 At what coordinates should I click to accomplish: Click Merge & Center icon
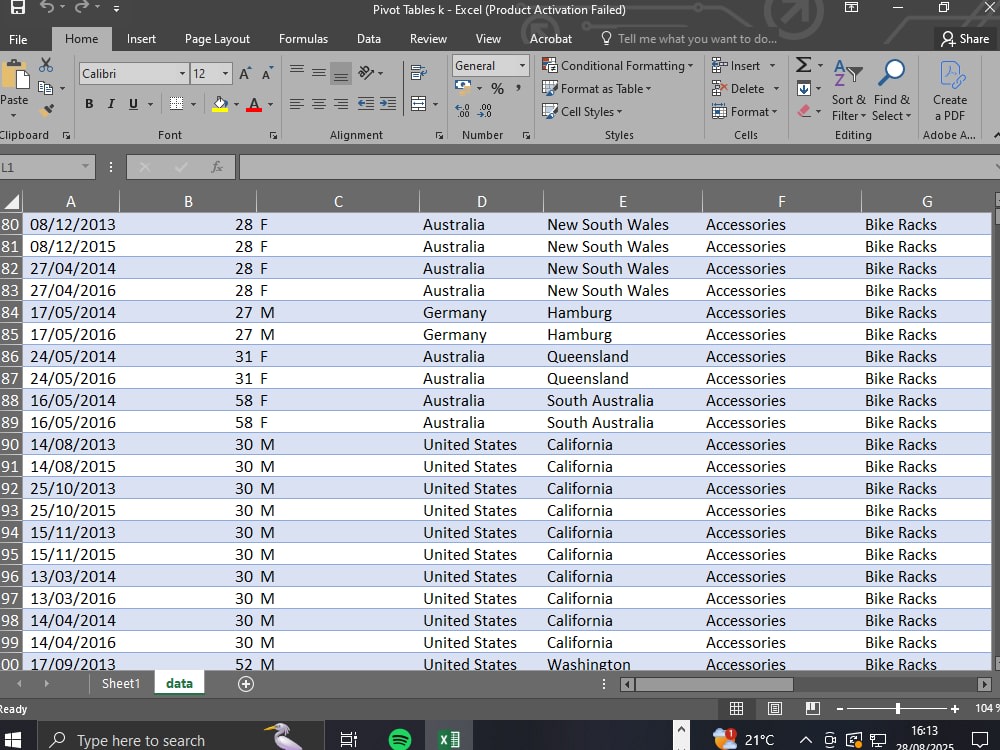(419, 104)
